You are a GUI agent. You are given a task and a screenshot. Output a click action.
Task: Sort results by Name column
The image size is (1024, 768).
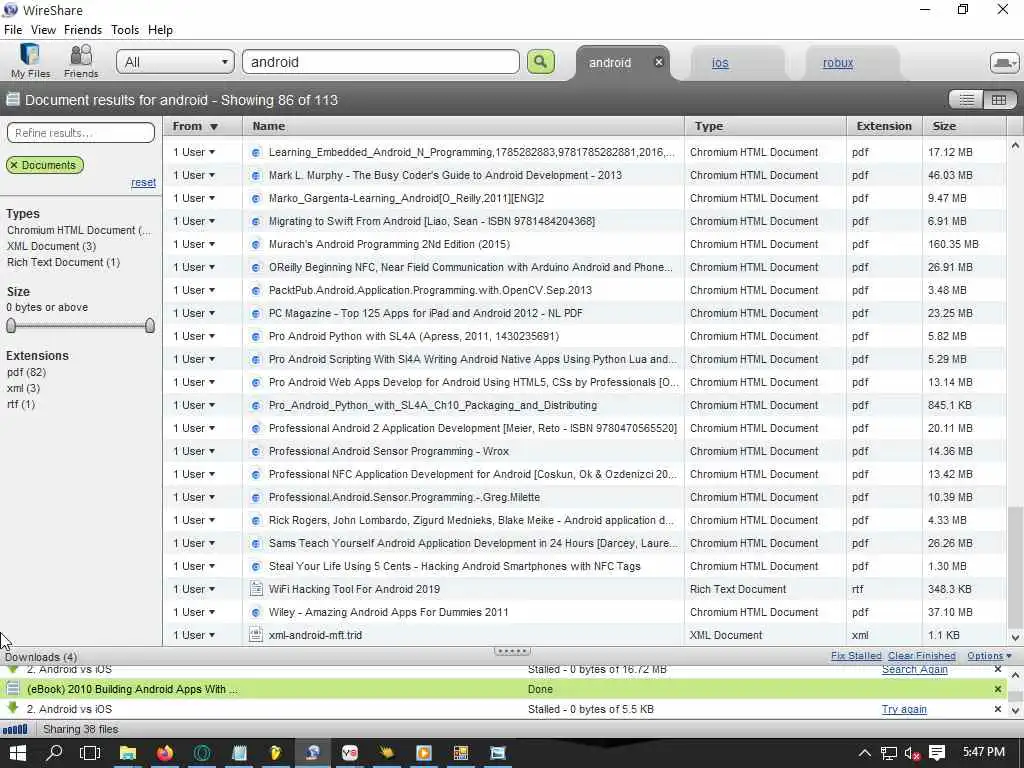(464, 126)
